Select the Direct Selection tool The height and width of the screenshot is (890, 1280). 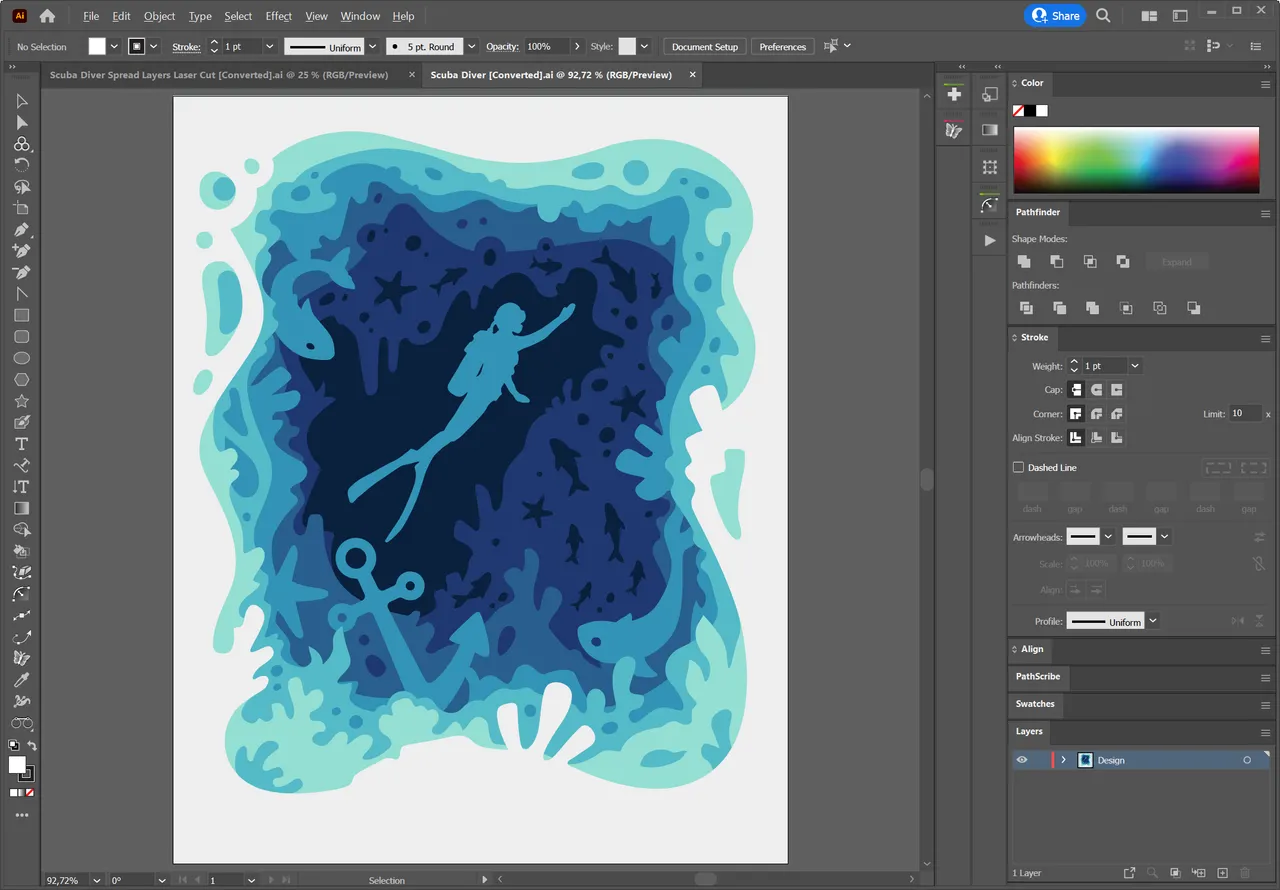coord(22,123)
